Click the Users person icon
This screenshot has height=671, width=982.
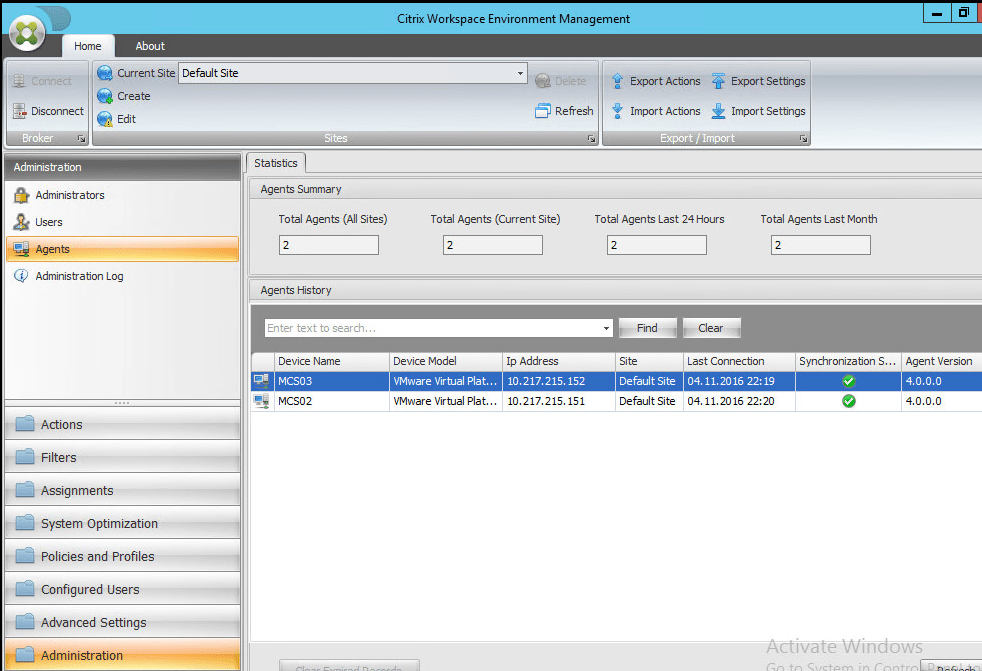pos(21,222)
